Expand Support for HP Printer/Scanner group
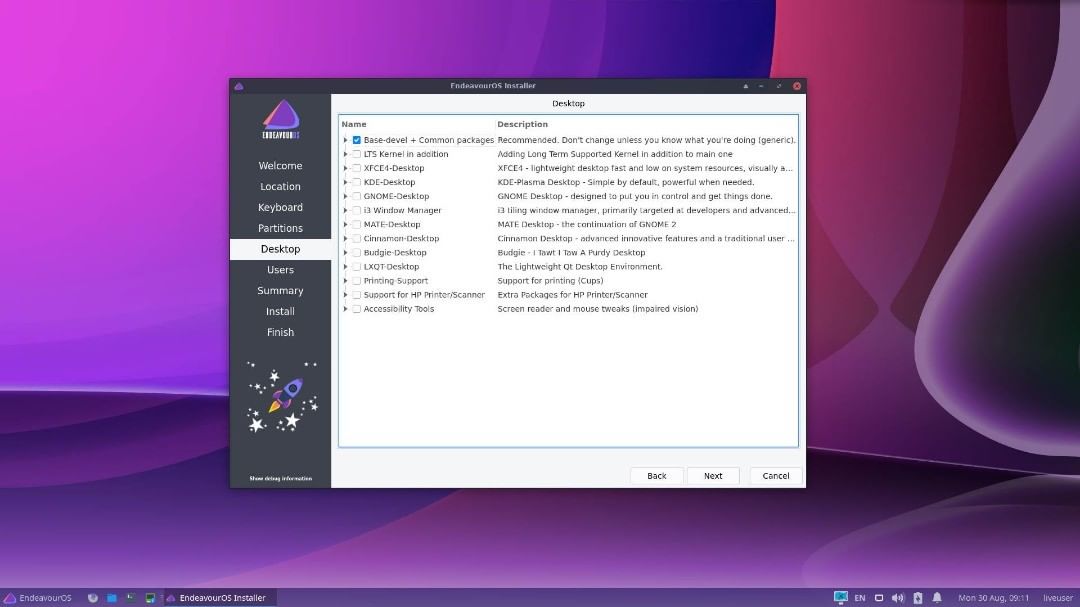Image resolution: width=1080 pixels, height=607 pixels. click(346, 295)
